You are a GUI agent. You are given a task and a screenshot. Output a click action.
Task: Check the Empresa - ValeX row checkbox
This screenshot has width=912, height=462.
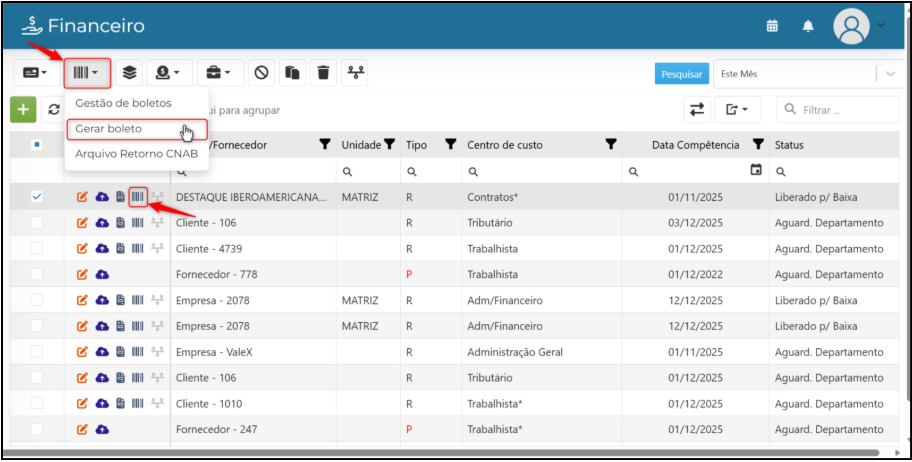pos(37,351)
